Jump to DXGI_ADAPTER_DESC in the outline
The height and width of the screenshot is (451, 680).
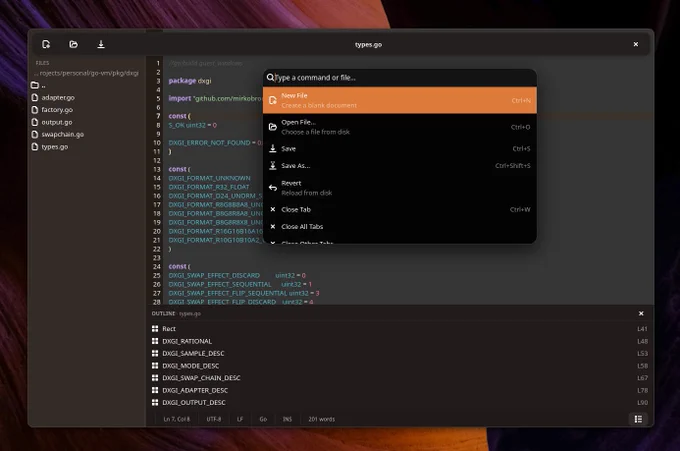pyautogui.click(x=399, y=390)
